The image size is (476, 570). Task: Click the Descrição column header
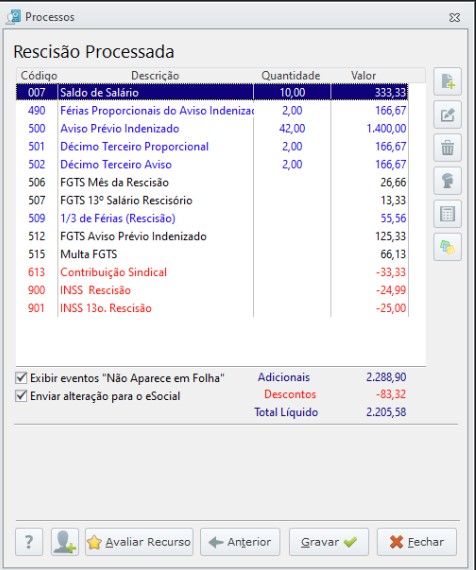155,76
